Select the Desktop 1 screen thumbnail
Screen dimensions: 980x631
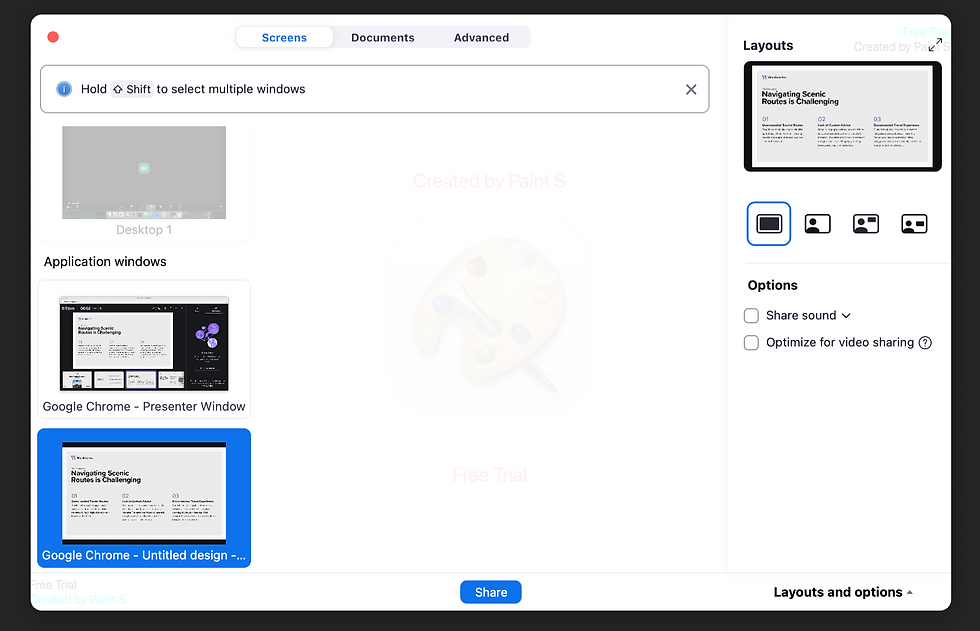(x=144, y=181)
